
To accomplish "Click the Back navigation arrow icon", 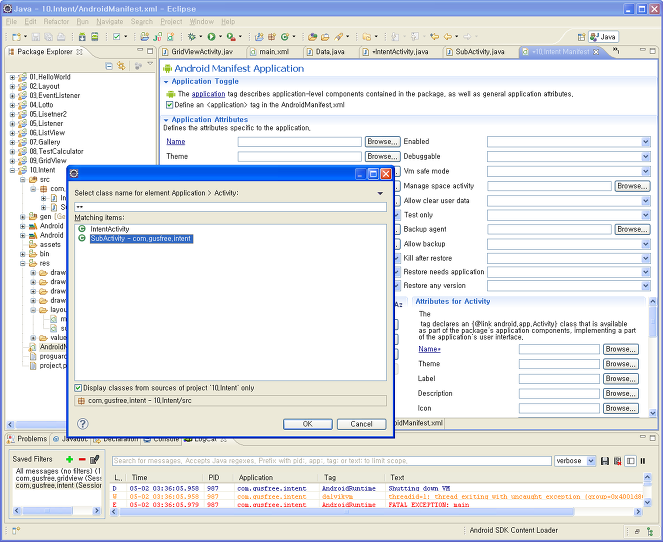I will coord(447,37).
